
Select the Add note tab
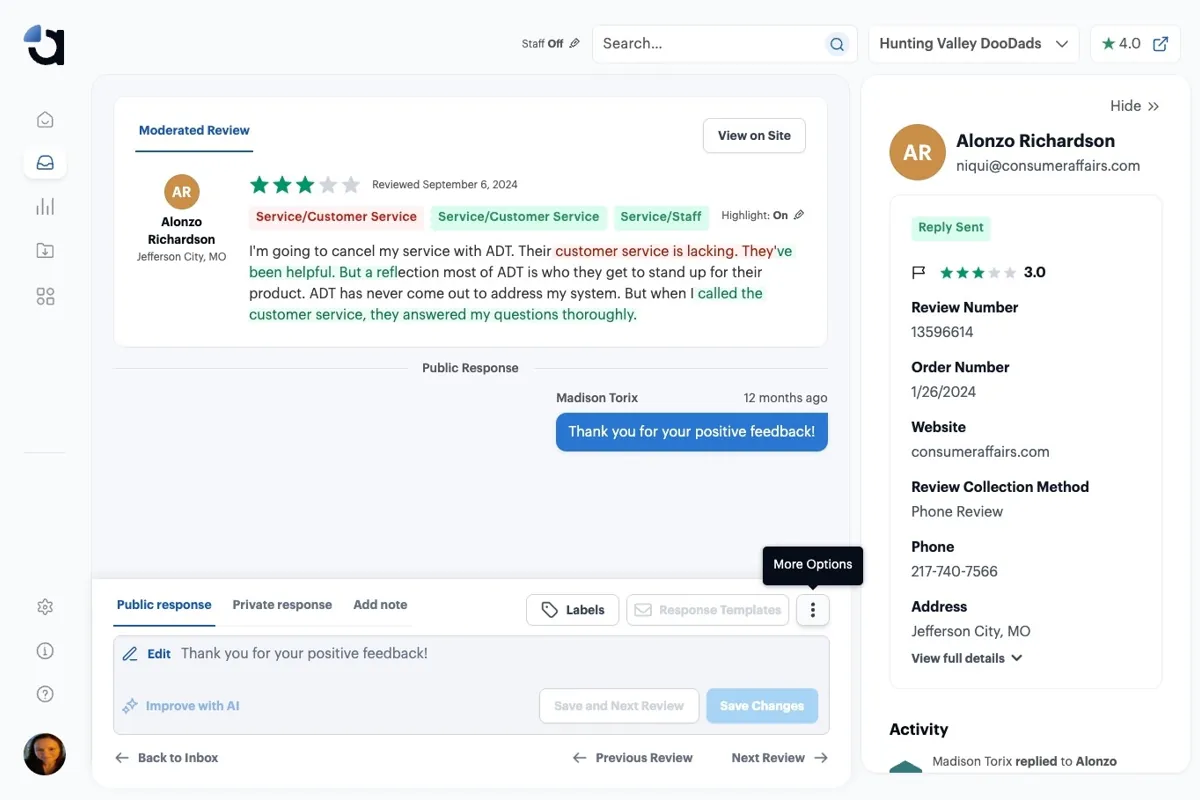coord(380,605)
